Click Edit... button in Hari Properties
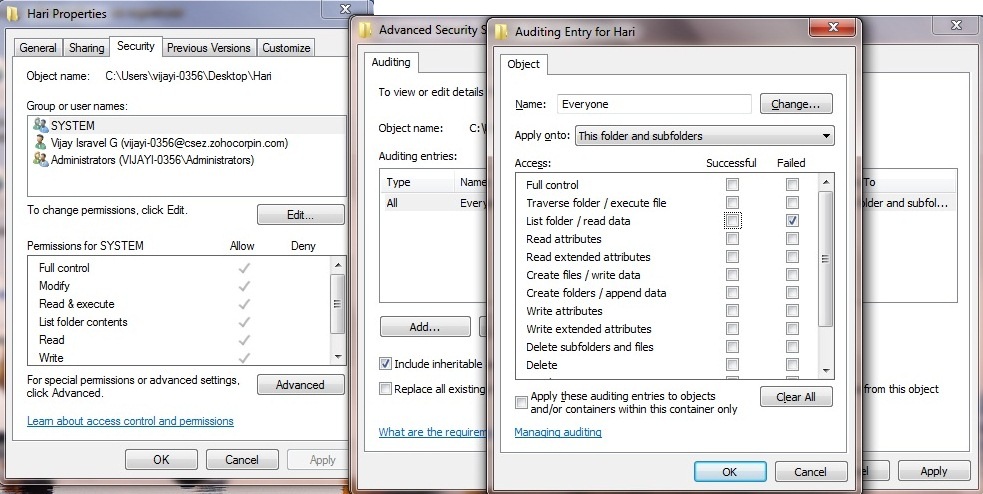 click(300, 214)
